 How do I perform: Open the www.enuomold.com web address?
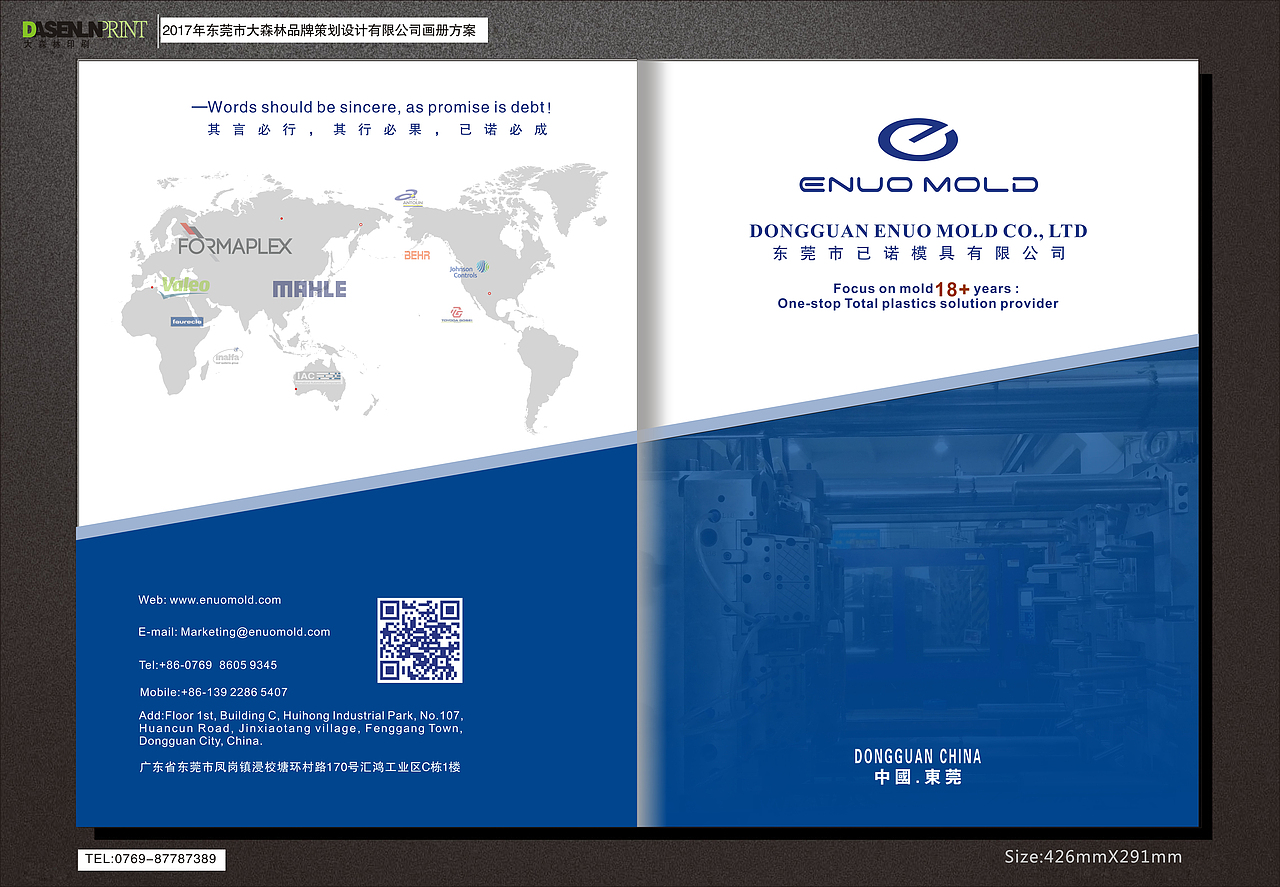[x=225, y=600]
